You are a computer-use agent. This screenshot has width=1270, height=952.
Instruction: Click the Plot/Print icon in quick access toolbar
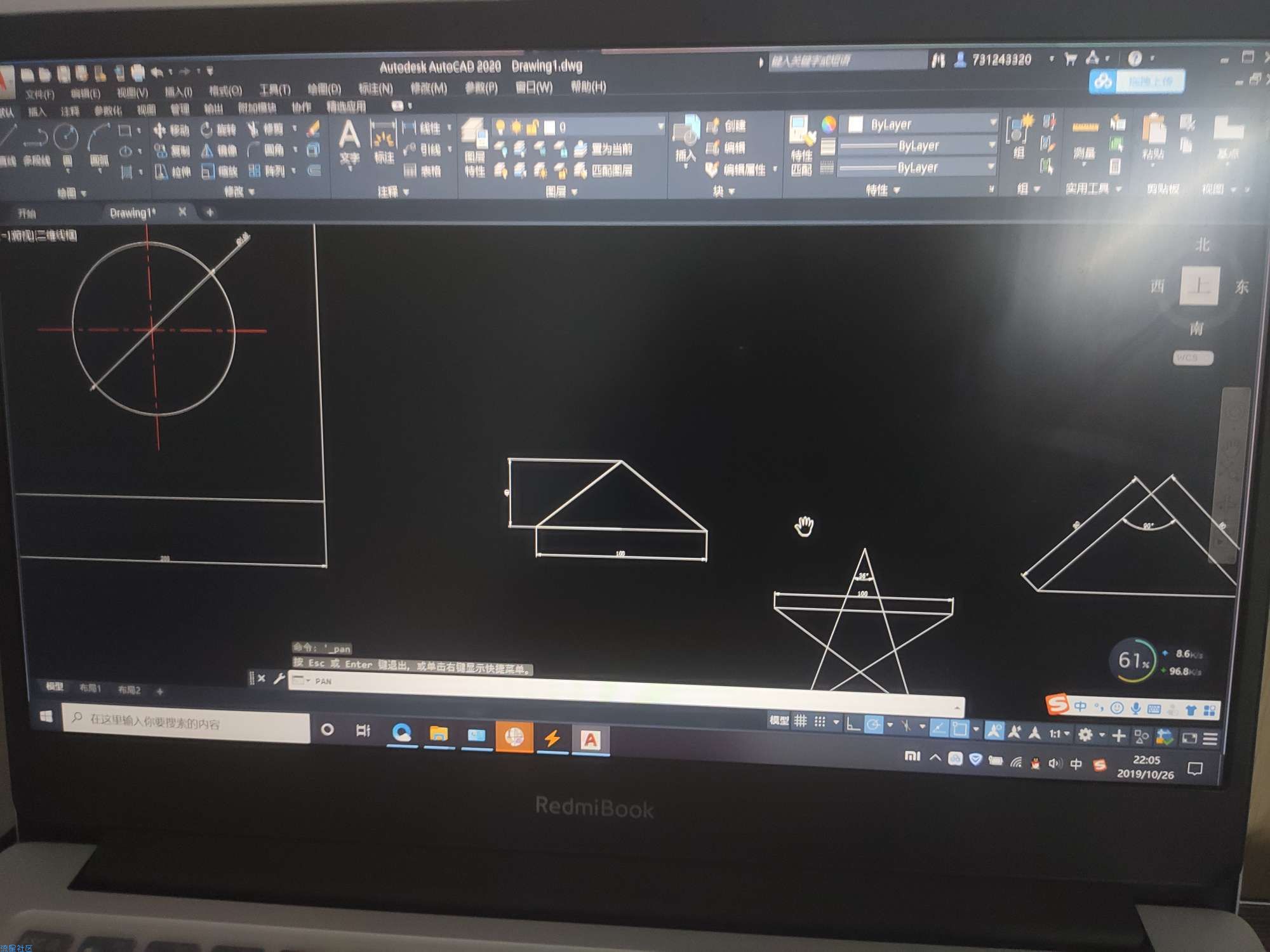[137, 73]
